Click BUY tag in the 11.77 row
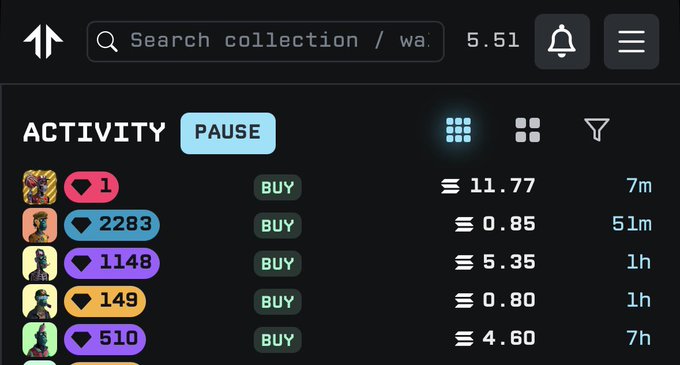This screenshot has width=680, height=365. coord(278,187)
